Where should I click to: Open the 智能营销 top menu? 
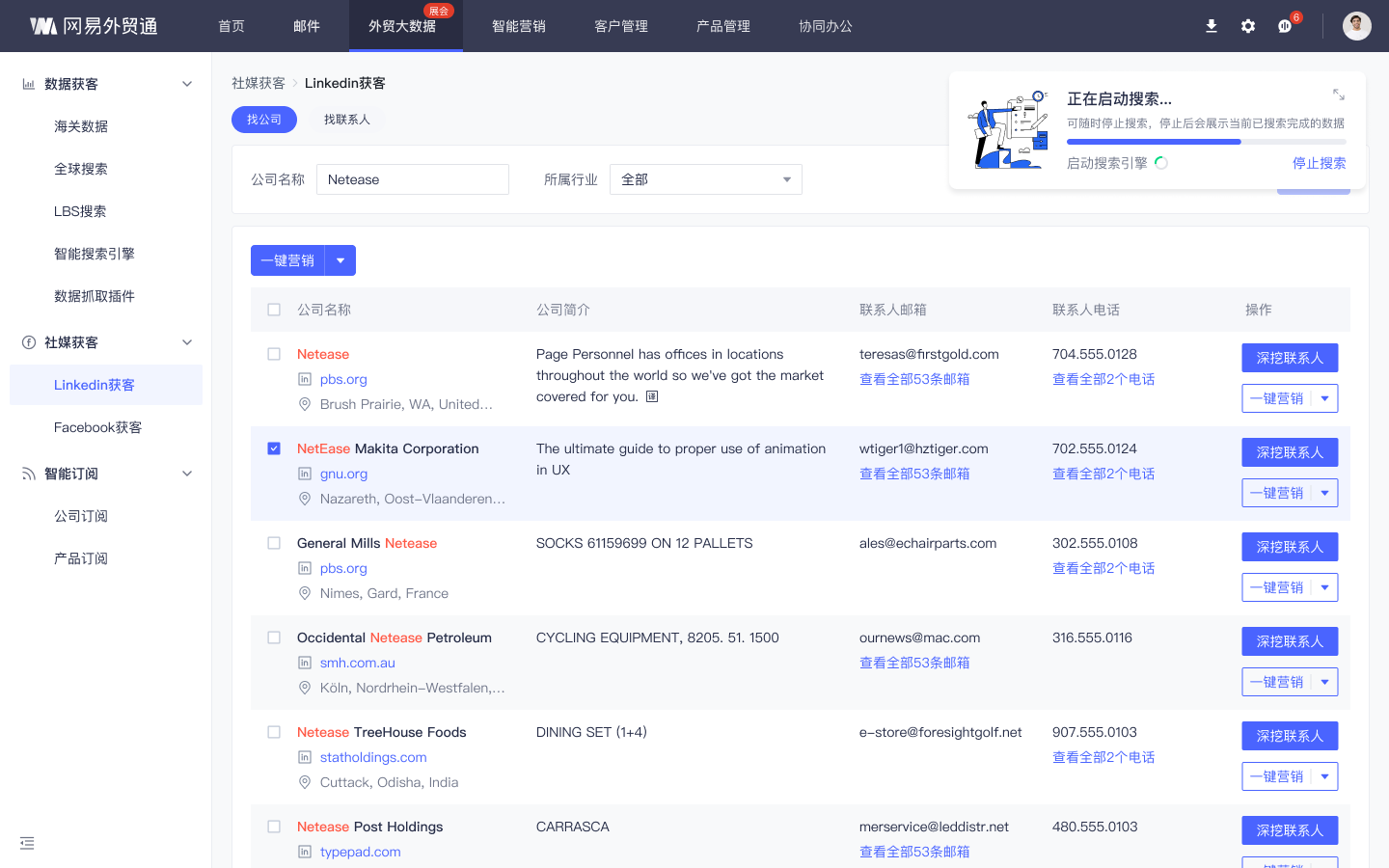point(519,26)
